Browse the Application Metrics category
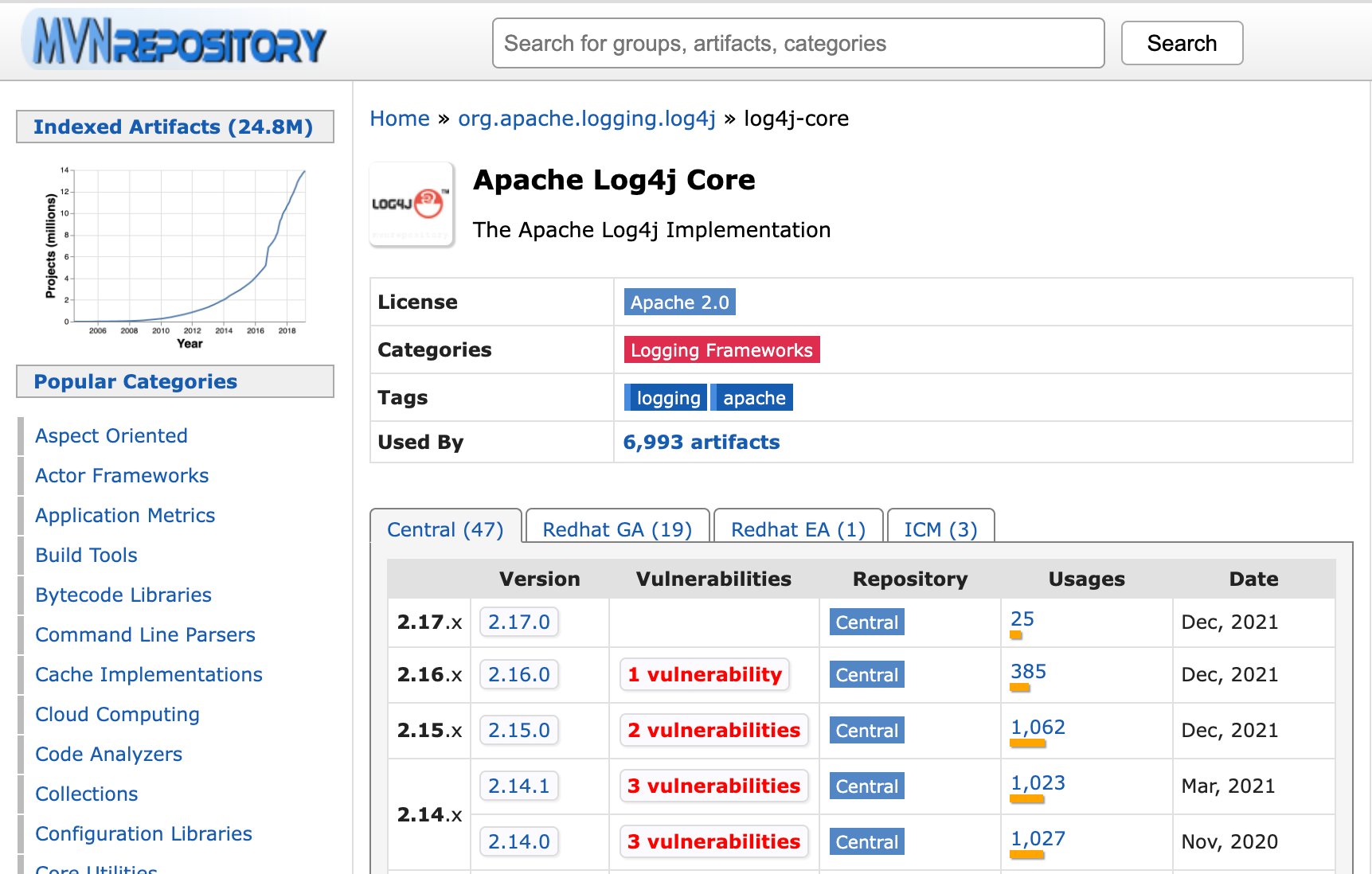Viewport: 1372px width, 874px height. click(x=125, y=516)
